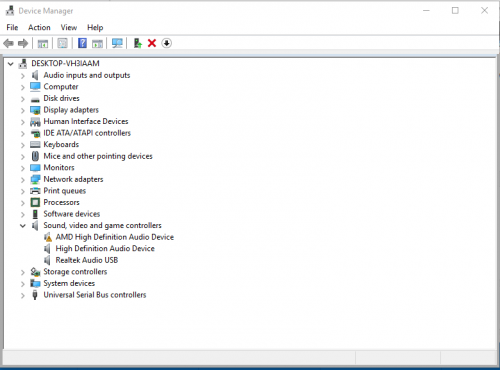Expand the Display adapters chevron
The image size is (500, 370).
click(x=23, y=110)
